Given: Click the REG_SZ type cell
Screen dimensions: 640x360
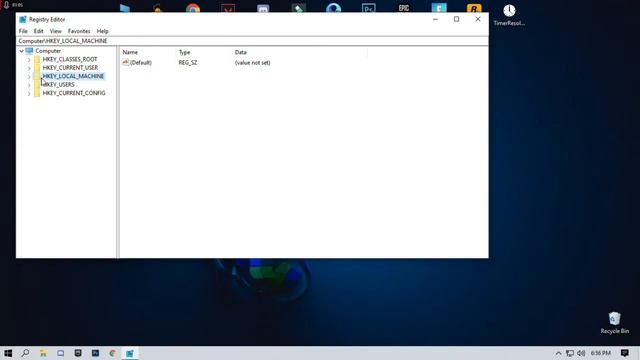Looking at the screenshot, I should click(x=188, y=62).
